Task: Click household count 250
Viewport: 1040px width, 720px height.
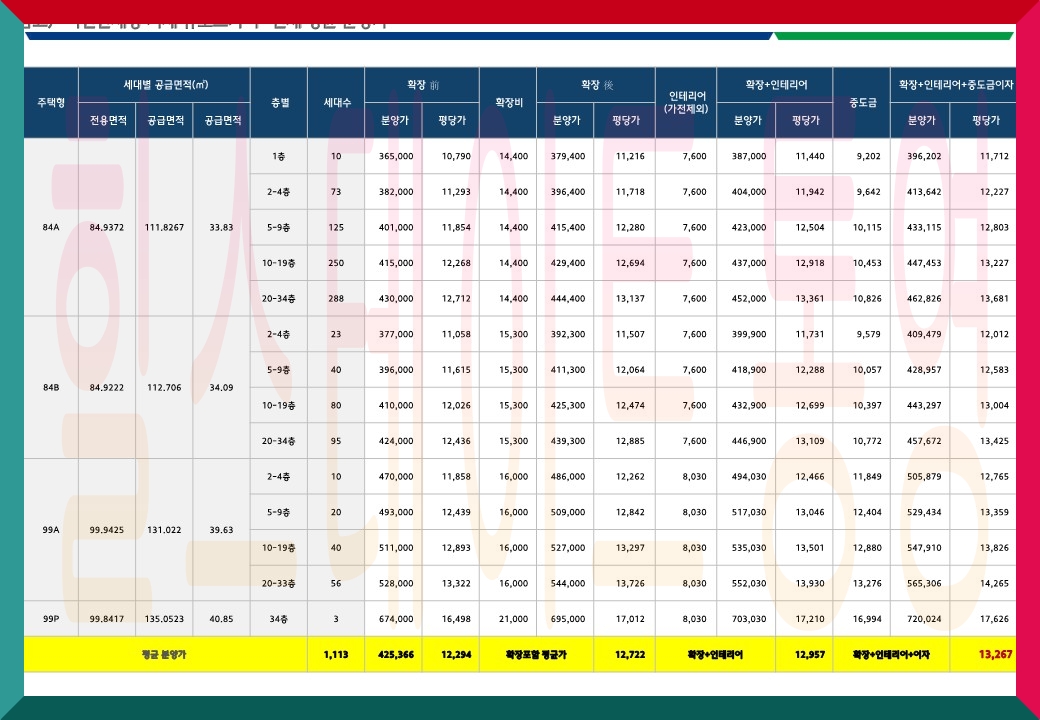Action: tap(336, 263)
